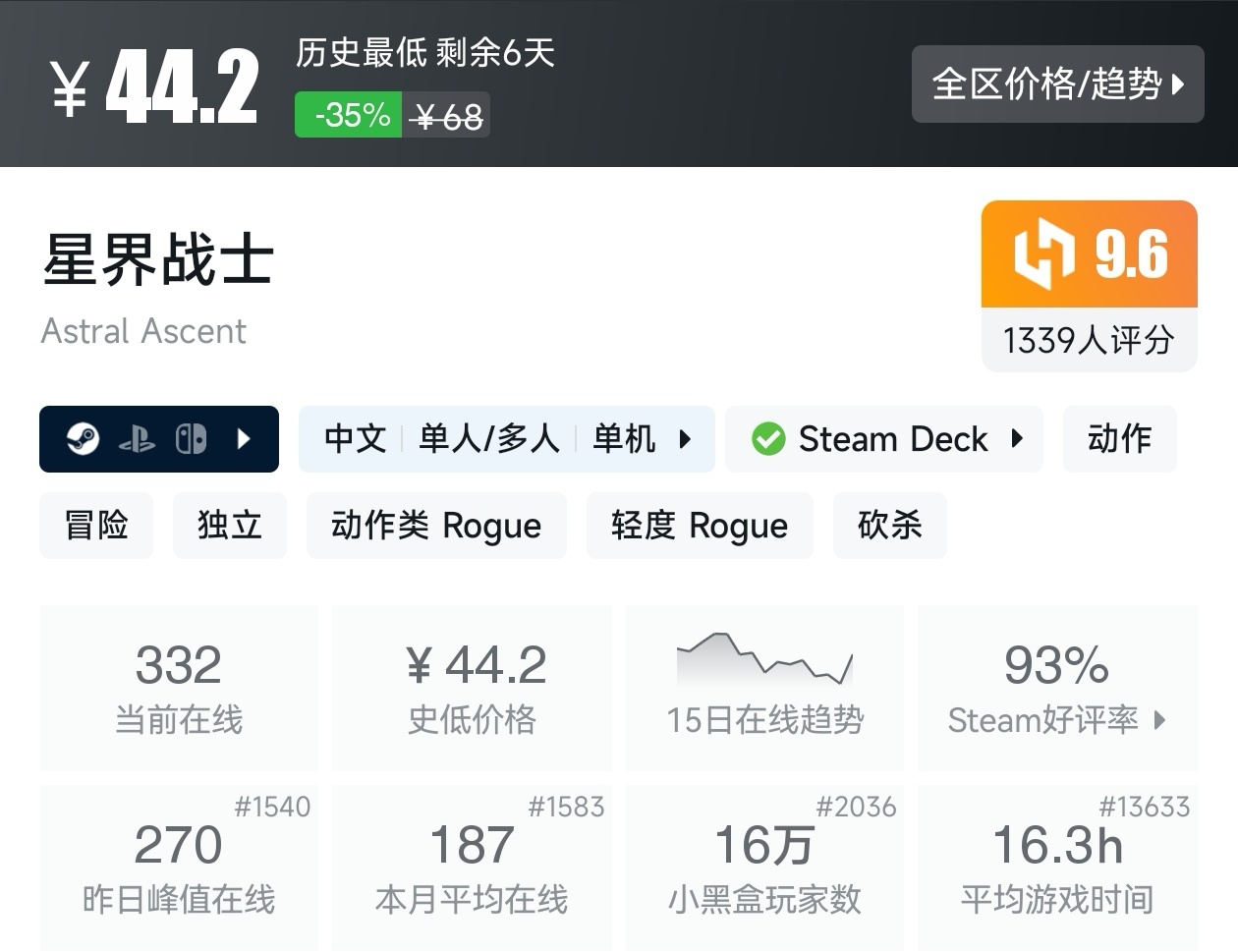Click the #13633 ranking label

(1144, 808)
